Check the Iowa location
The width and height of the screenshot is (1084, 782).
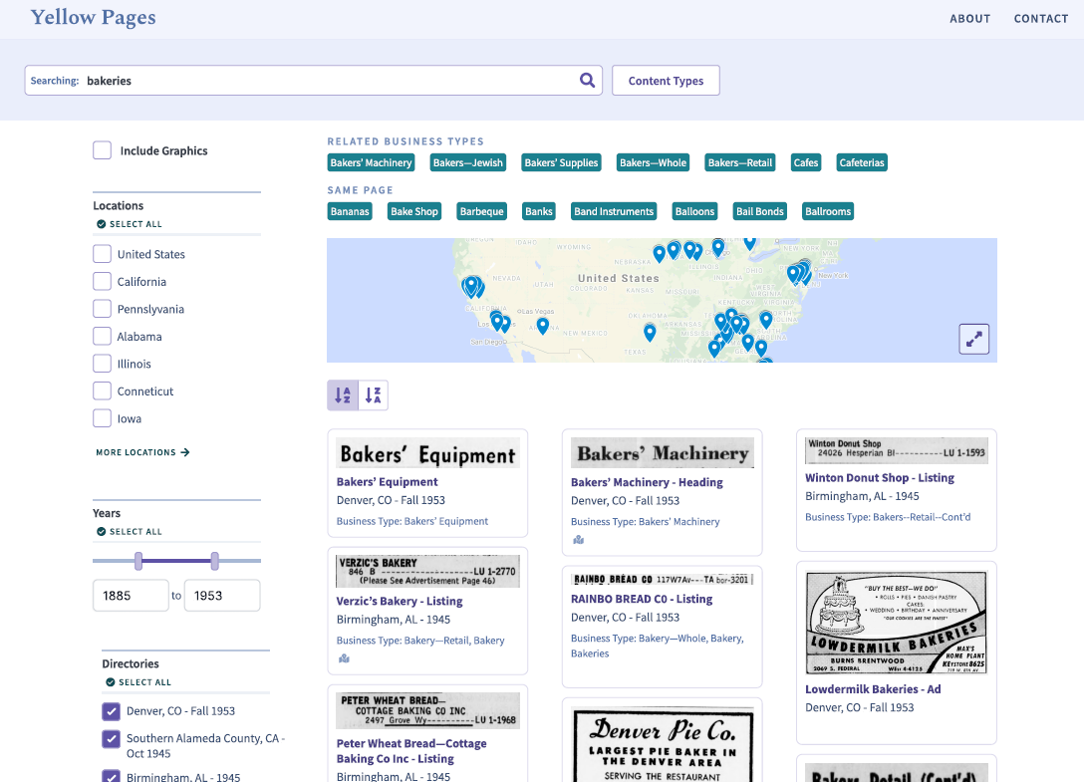click(x=102, y=418)
